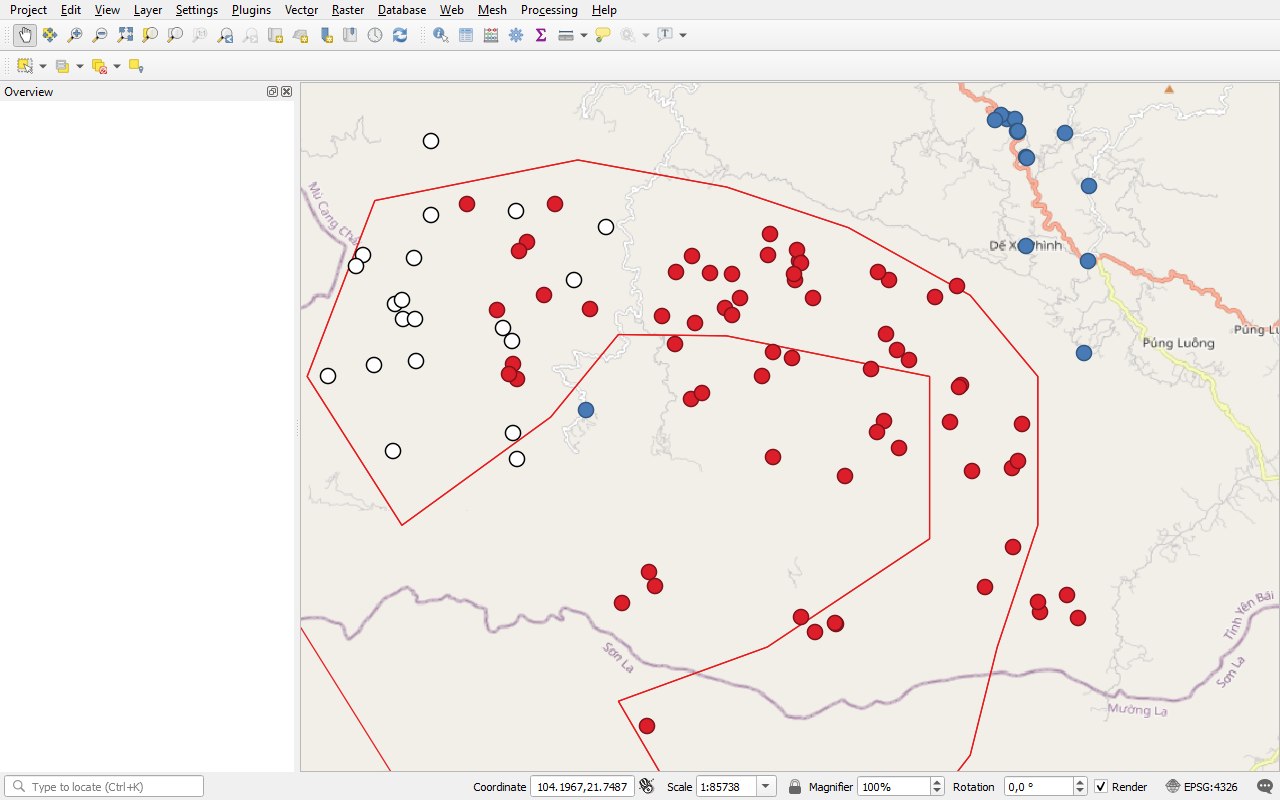Open Statistical Summary sigma icon

(541, 35)
